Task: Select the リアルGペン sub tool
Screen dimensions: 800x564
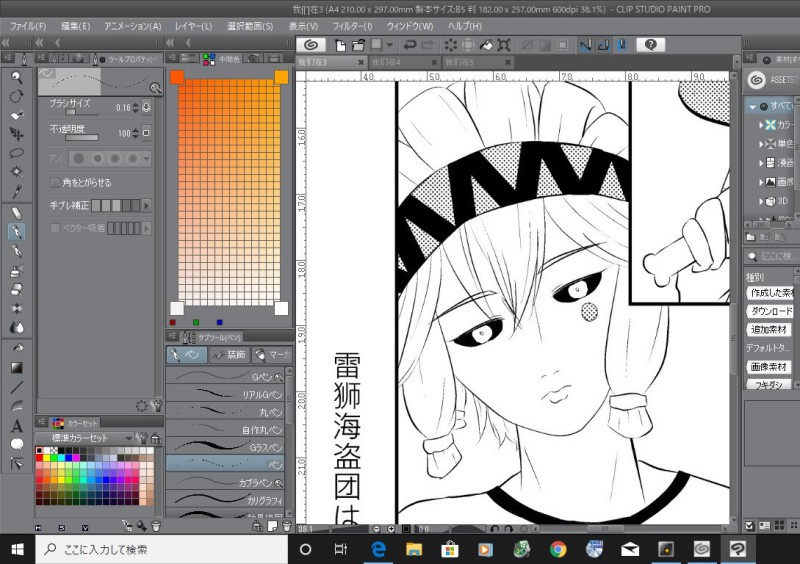Action: 224,394
